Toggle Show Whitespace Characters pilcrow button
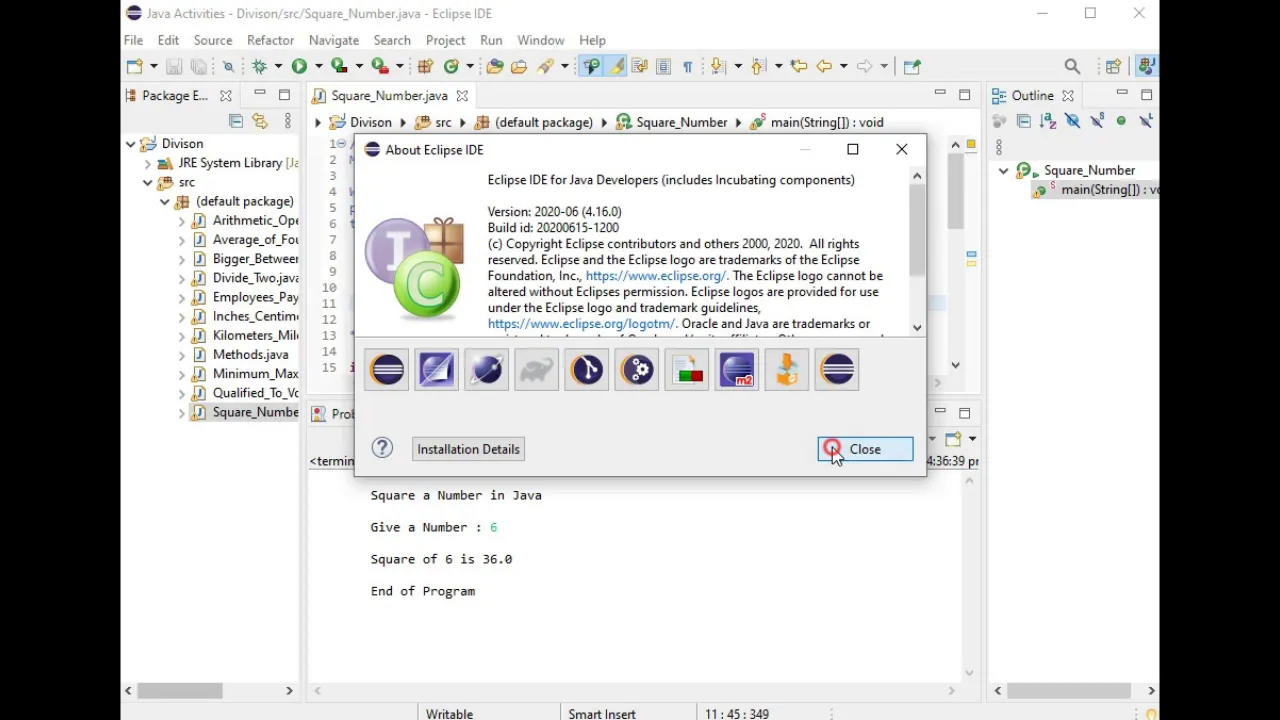This screenshot has height=720, width=1280. point(688,67)
